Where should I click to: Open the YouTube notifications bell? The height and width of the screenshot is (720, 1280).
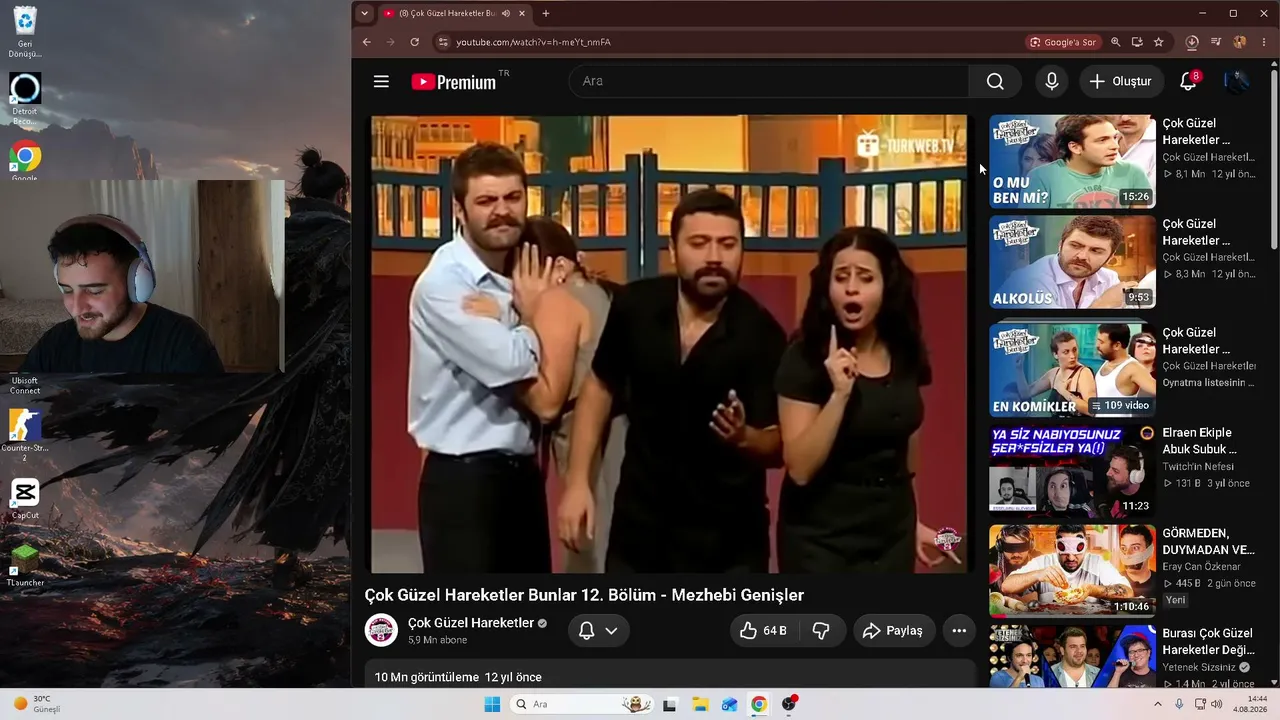point(1188,81)
